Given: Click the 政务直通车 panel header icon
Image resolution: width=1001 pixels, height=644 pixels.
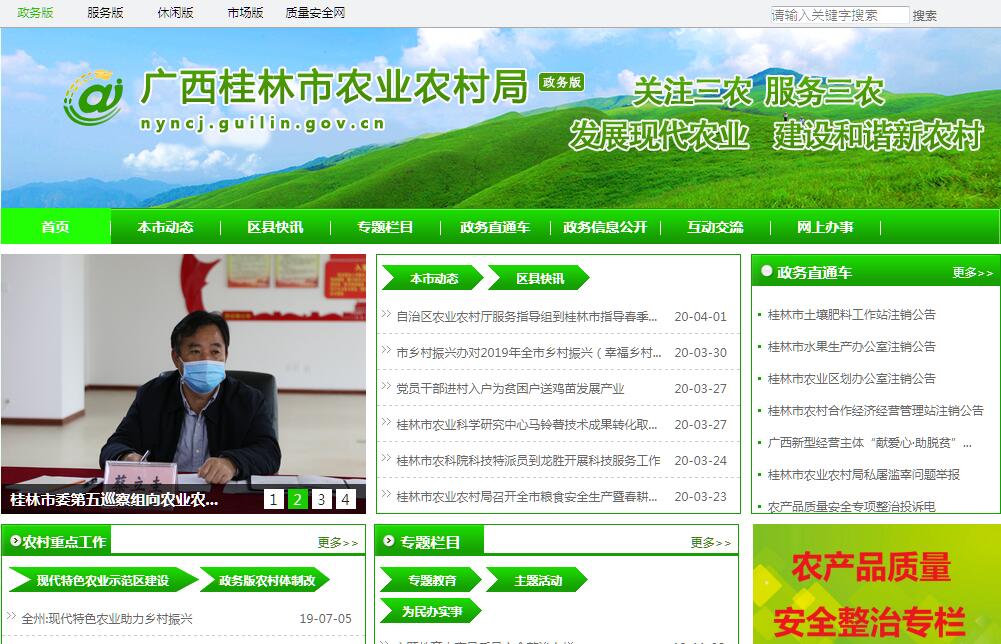Looking at the screenshot, I should (767, 271).
